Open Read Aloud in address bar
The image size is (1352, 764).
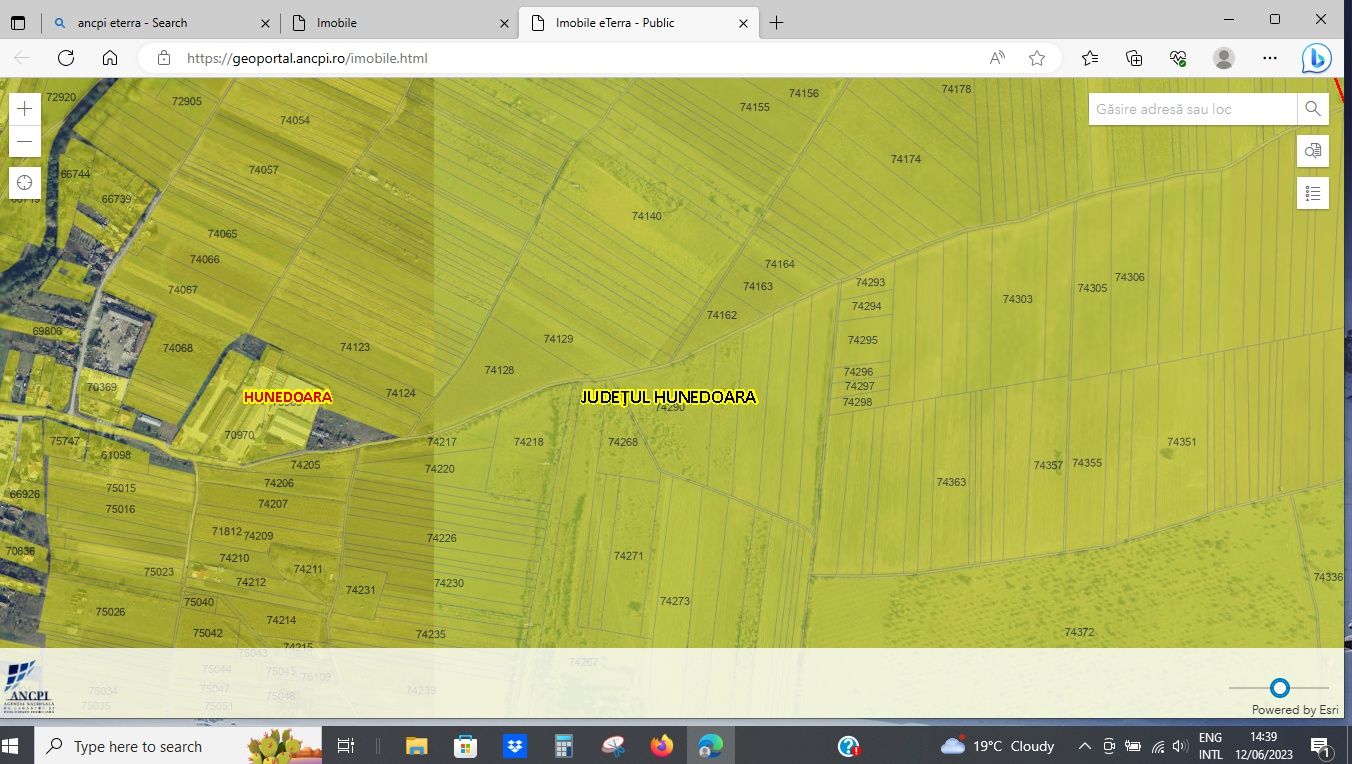997,58
